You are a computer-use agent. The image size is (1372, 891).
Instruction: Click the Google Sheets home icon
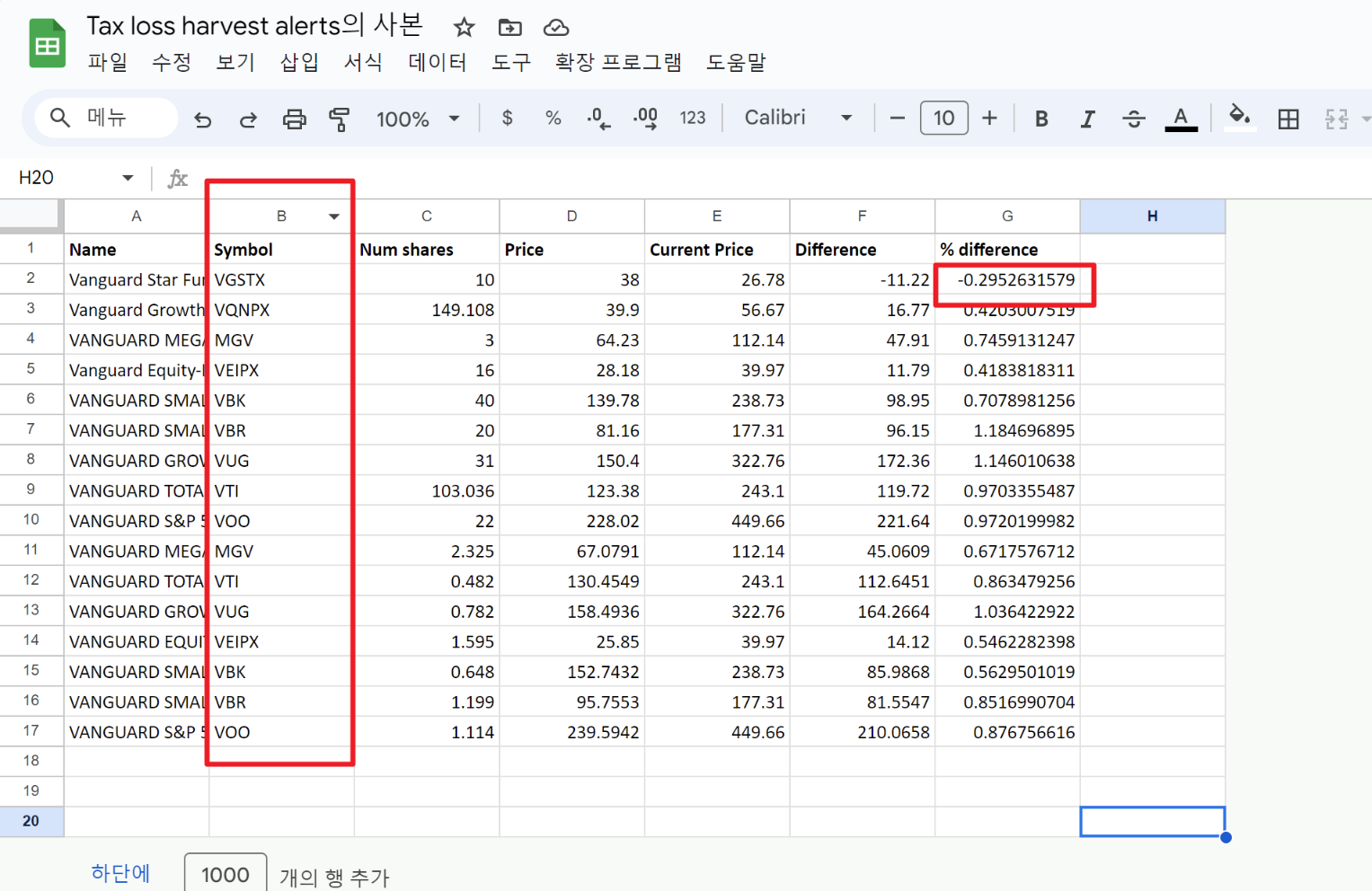(47, 43)
